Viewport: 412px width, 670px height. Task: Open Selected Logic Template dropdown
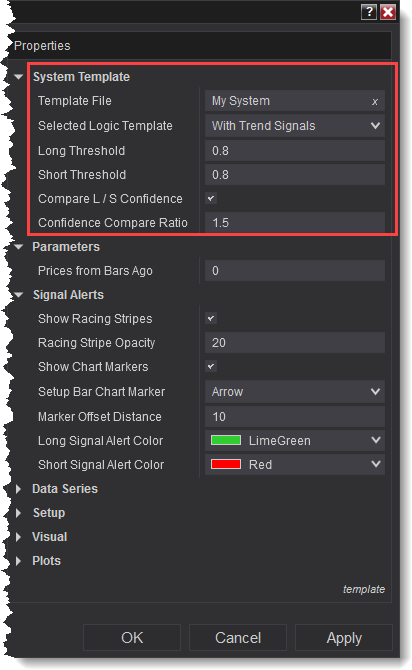295,126
